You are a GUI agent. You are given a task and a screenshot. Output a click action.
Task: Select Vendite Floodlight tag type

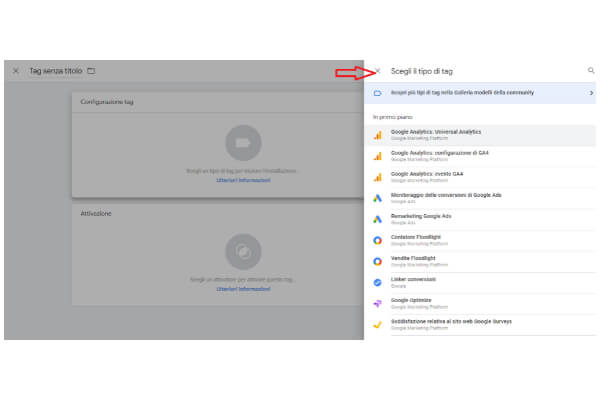click(481, 261)
